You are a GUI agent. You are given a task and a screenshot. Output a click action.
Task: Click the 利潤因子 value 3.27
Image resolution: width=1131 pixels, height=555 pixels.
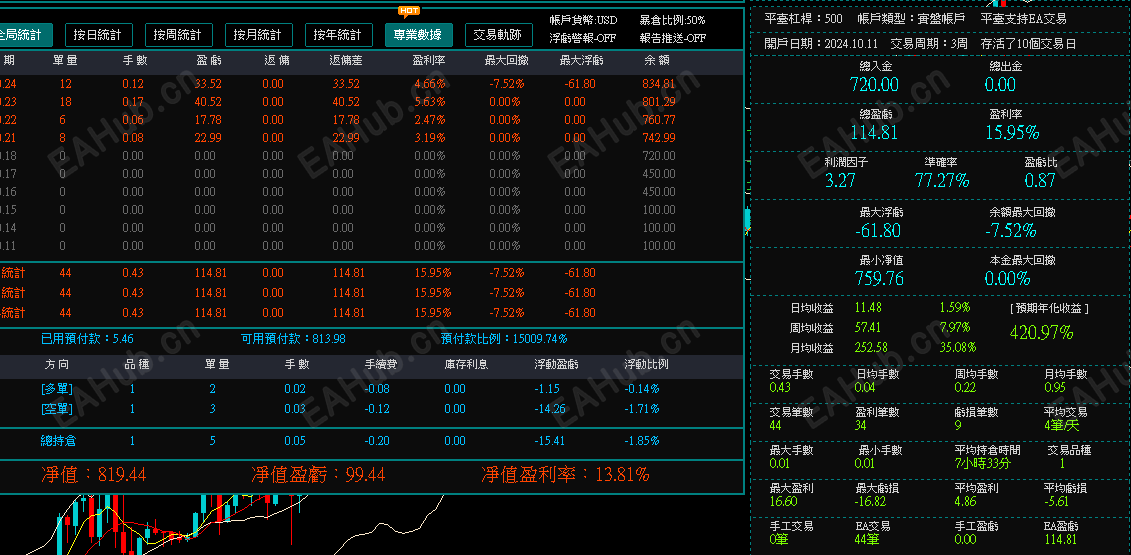[840, 180]
